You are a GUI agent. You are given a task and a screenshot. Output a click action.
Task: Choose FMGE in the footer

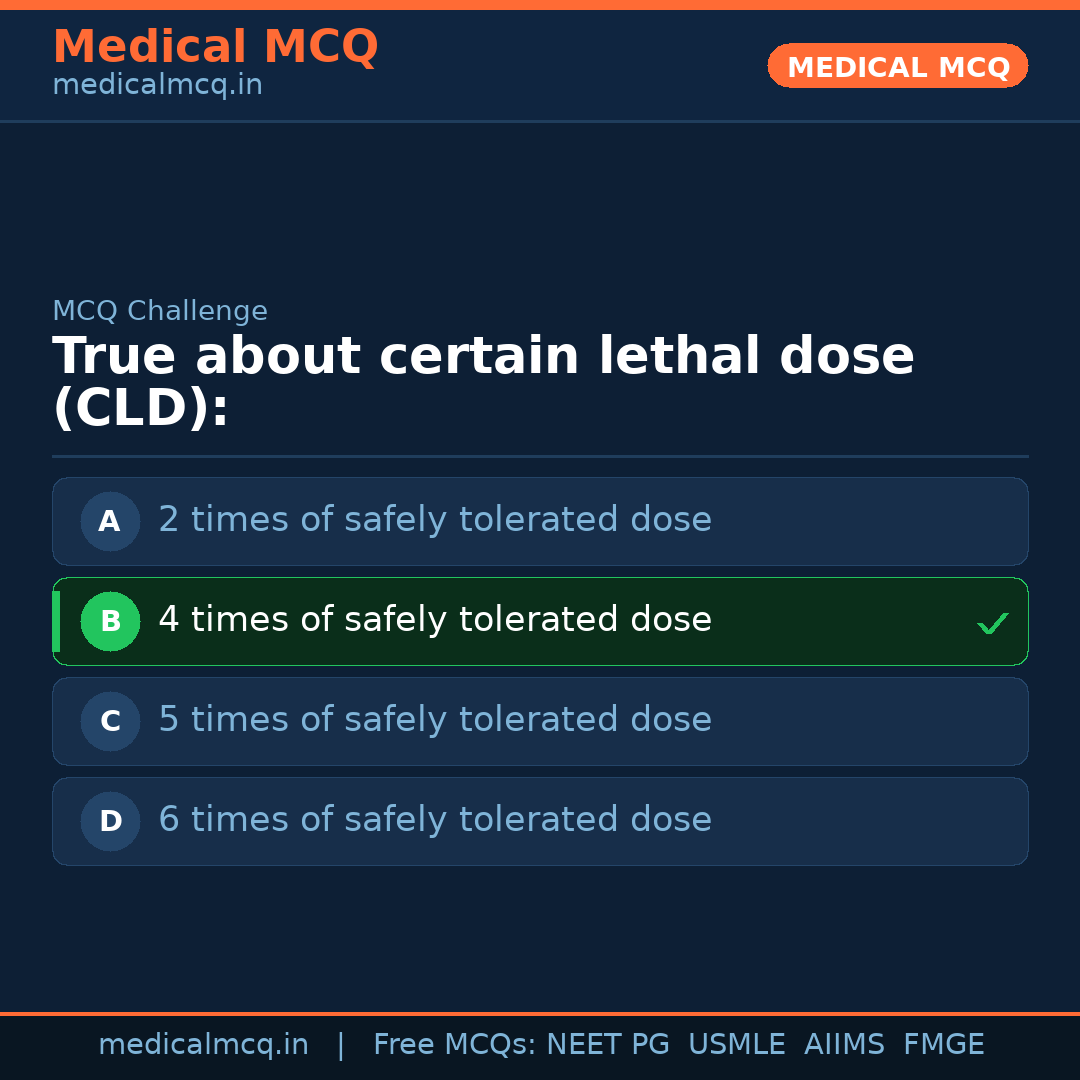pos(944,1045)
